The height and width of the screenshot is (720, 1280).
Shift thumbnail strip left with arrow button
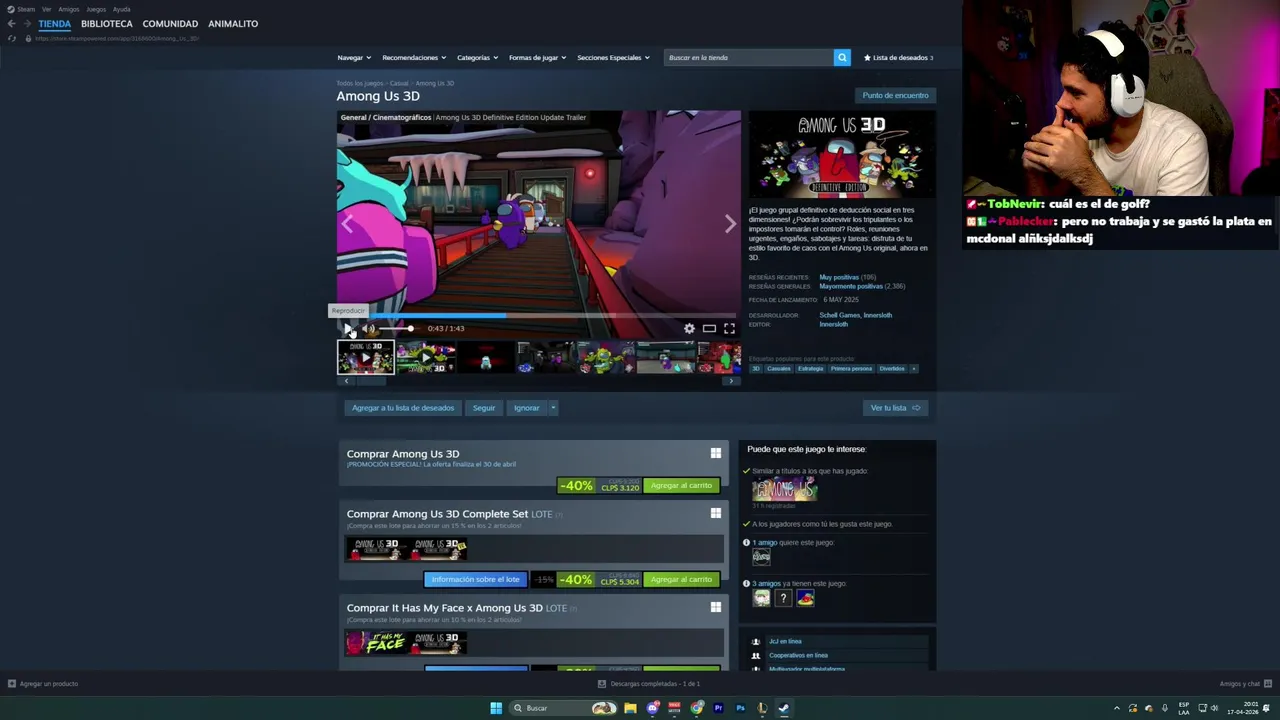346,381
